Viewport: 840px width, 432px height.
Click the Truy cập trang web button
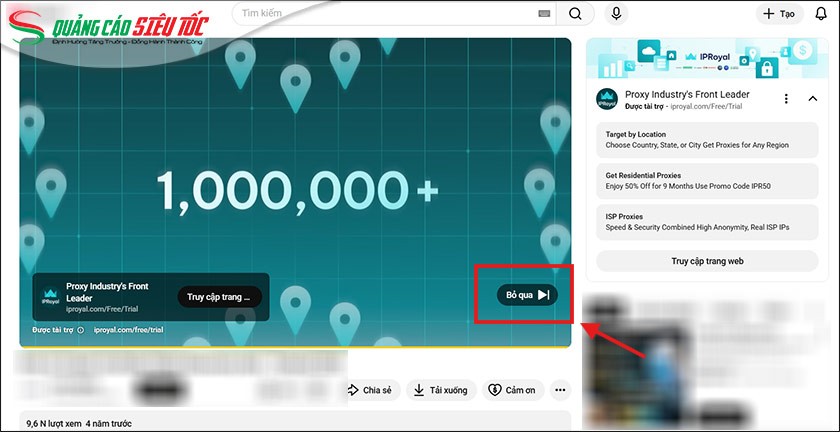(x=707, y=261)
